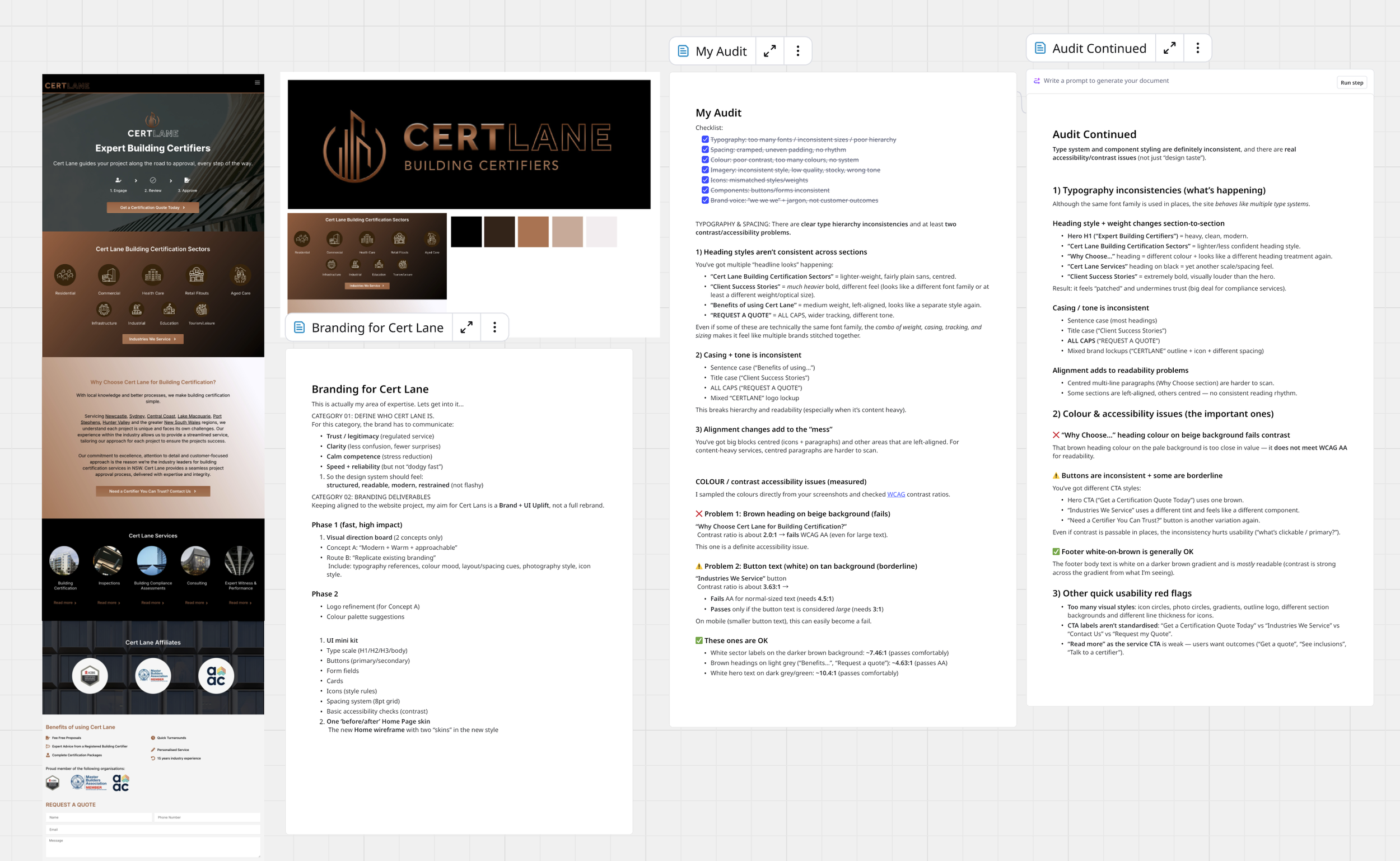Click the Message text area in quote form
The width and height of the screenshot is (1400, 861).
click(x=153, y=847)
